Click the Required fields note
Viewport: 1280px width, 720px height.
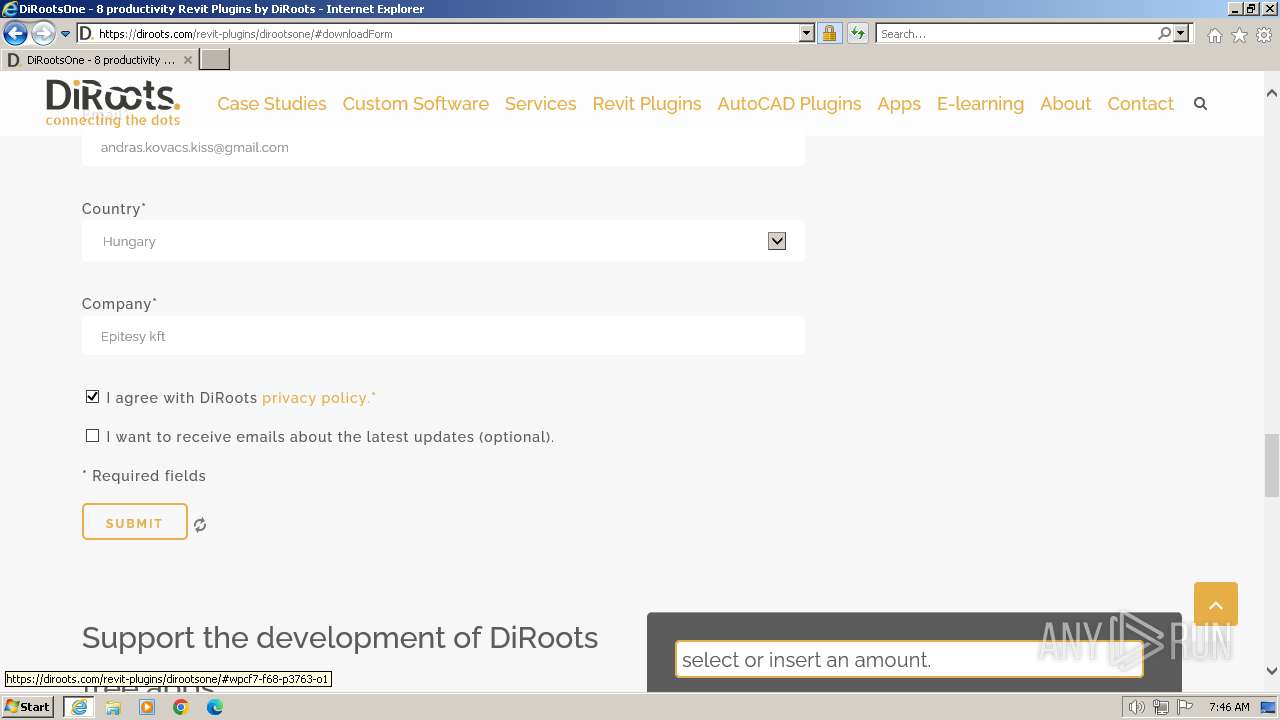pos(144,476)
